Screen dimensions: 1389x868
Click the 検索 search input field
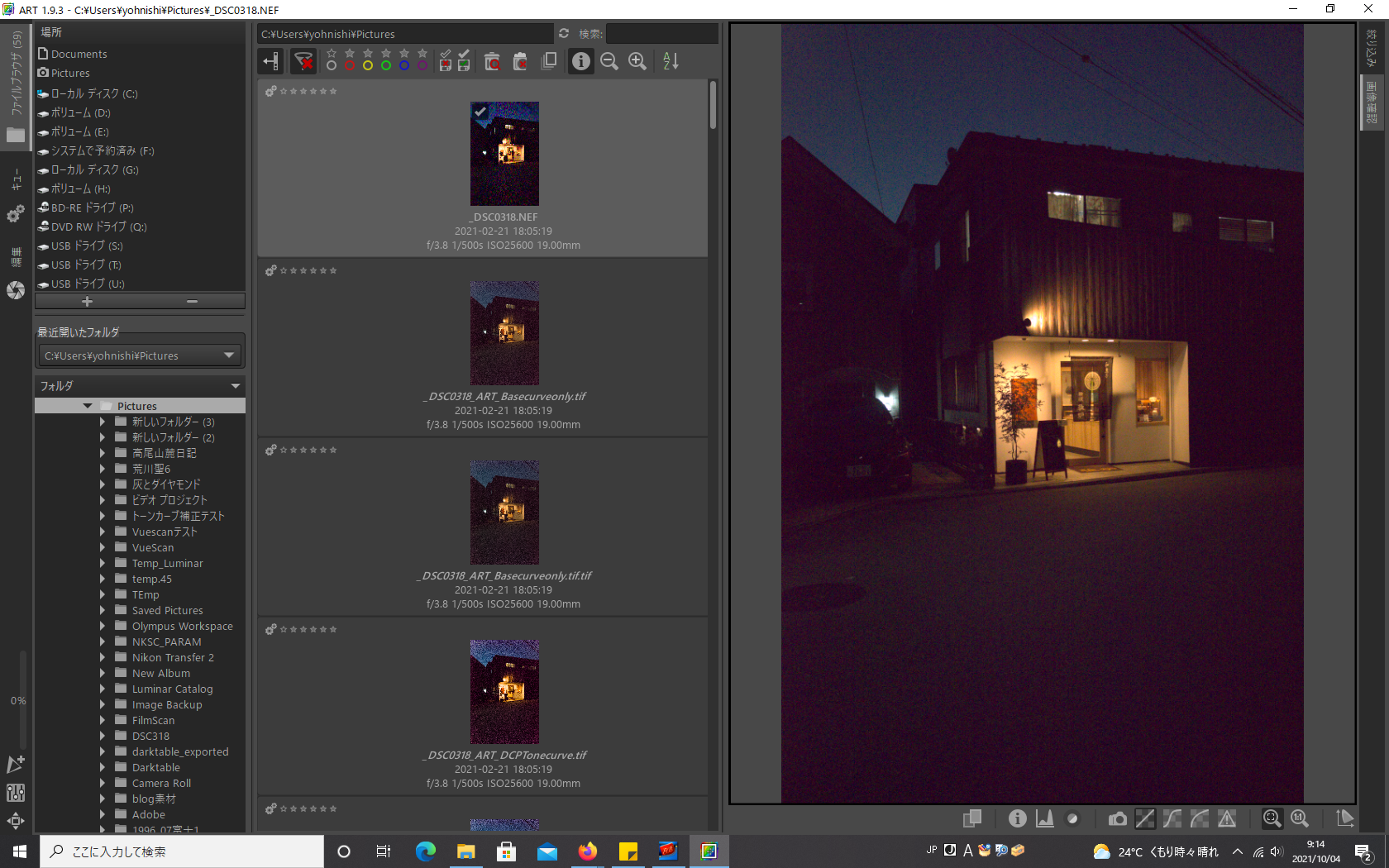[661, 34]
